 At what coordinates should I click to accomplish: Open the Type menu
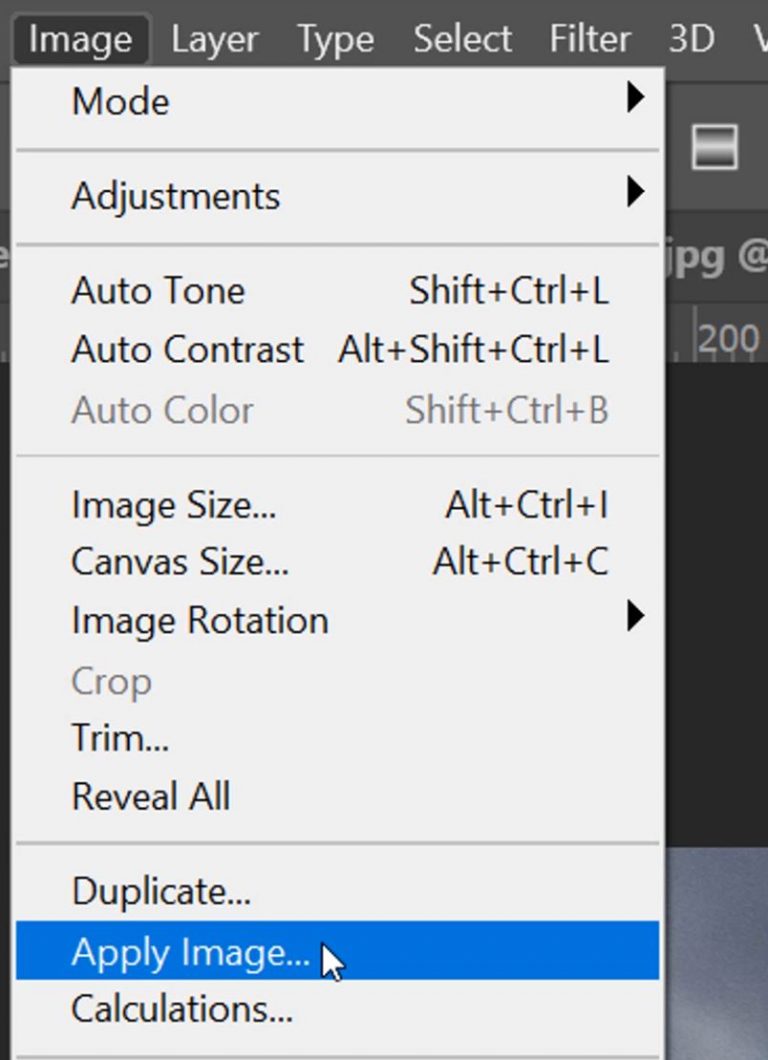(x=334, y=38)
